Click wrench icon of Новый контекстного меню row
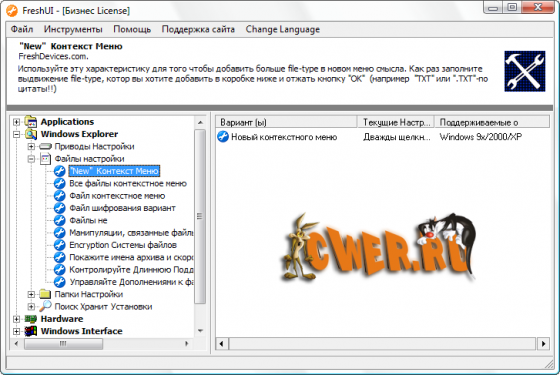The height and width of the screenshot is (375, 560). [223, 137]
